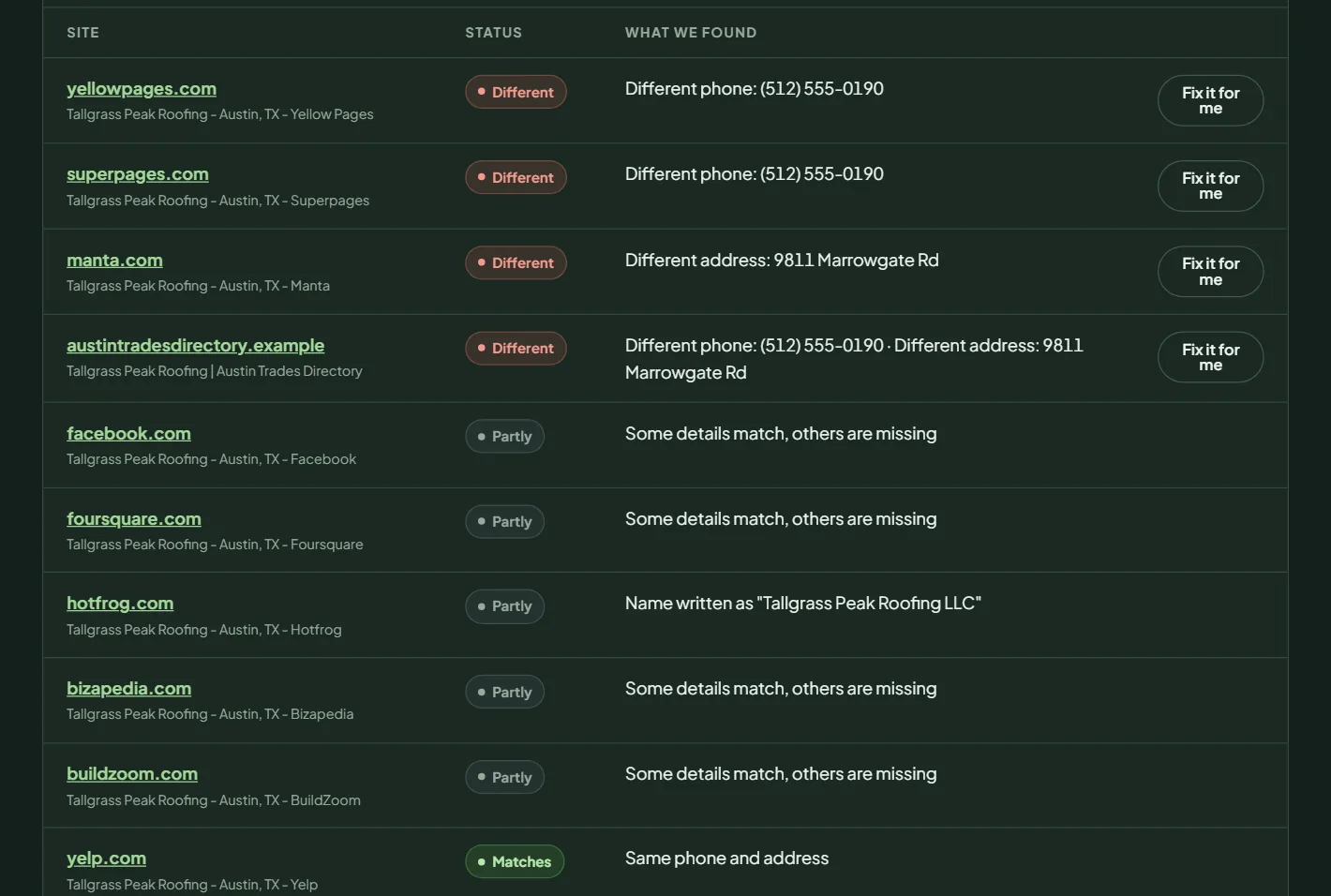The width and height of the screenshot is (1331, 896).
Task: Click subtitle ending in 'Hotfrog'
Action: (x=203, y=630)
